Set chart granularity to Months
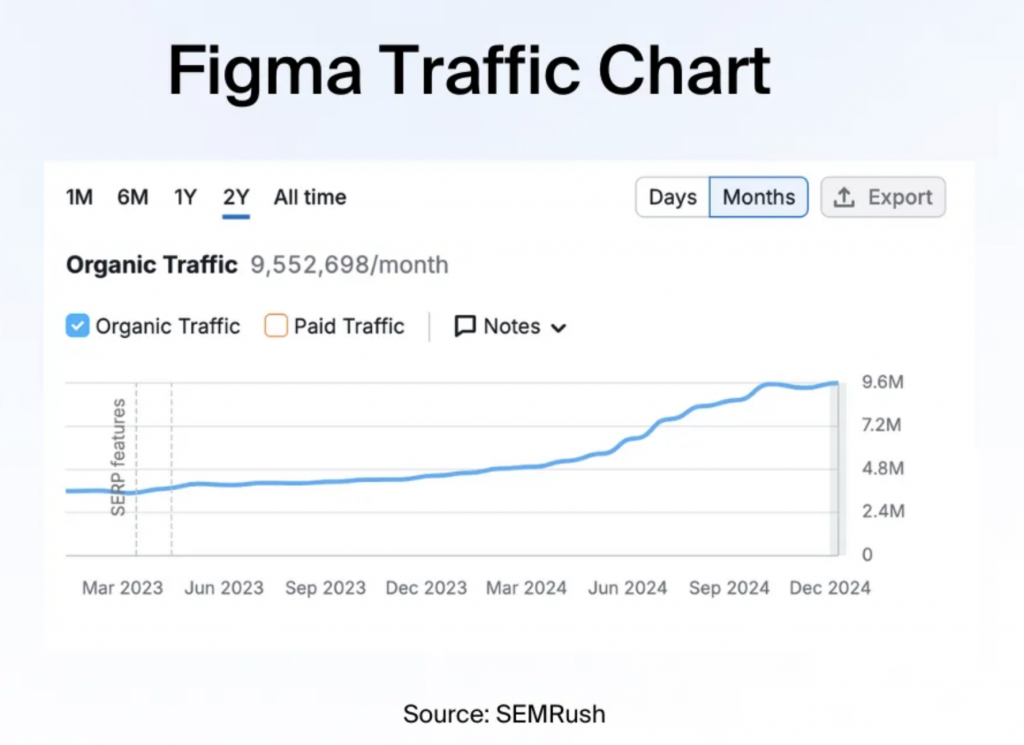 point(758,197)
